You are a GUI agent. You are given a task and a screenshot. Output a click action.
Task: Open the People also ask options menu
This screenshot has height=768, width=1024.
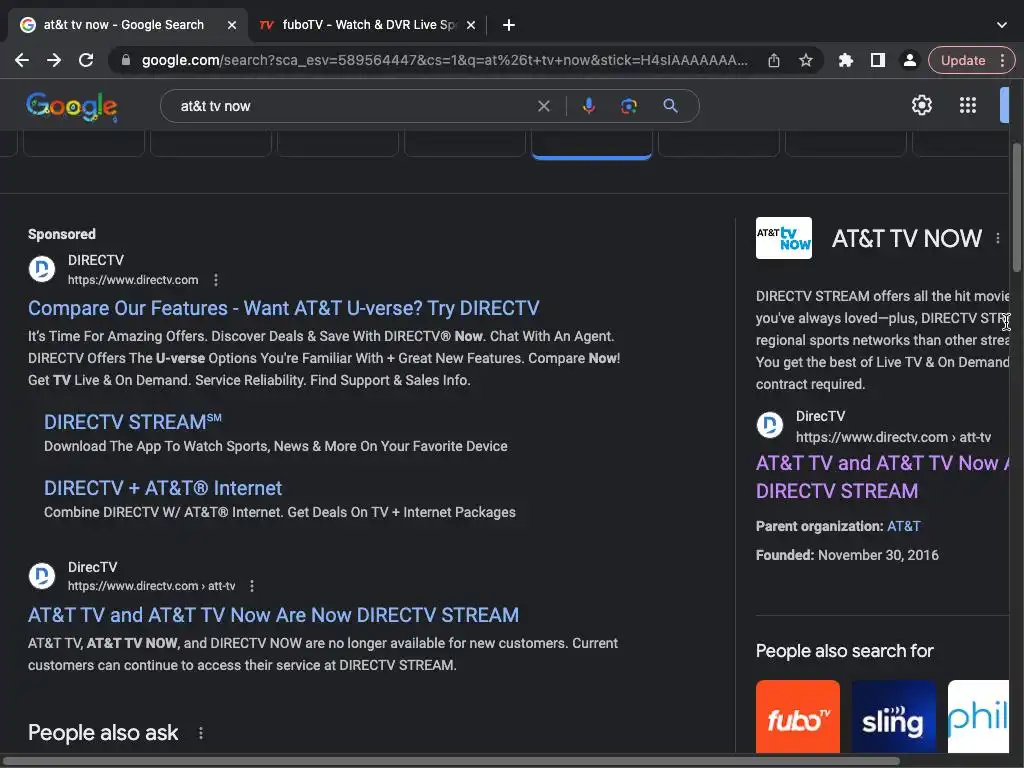tap(200, 733)
